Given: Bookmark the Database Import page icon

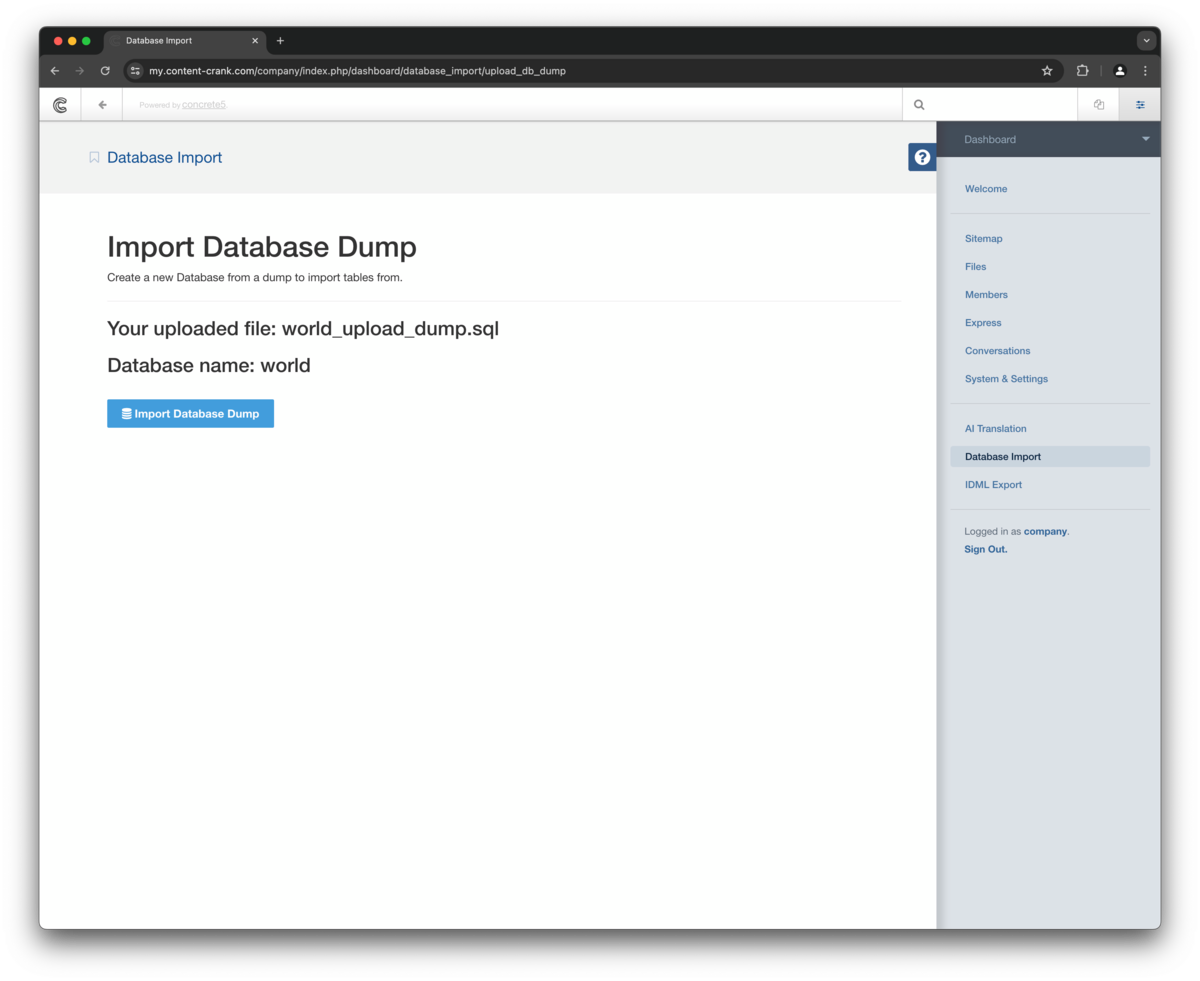Looking at the screenshot, I should [x=94, y=157].
